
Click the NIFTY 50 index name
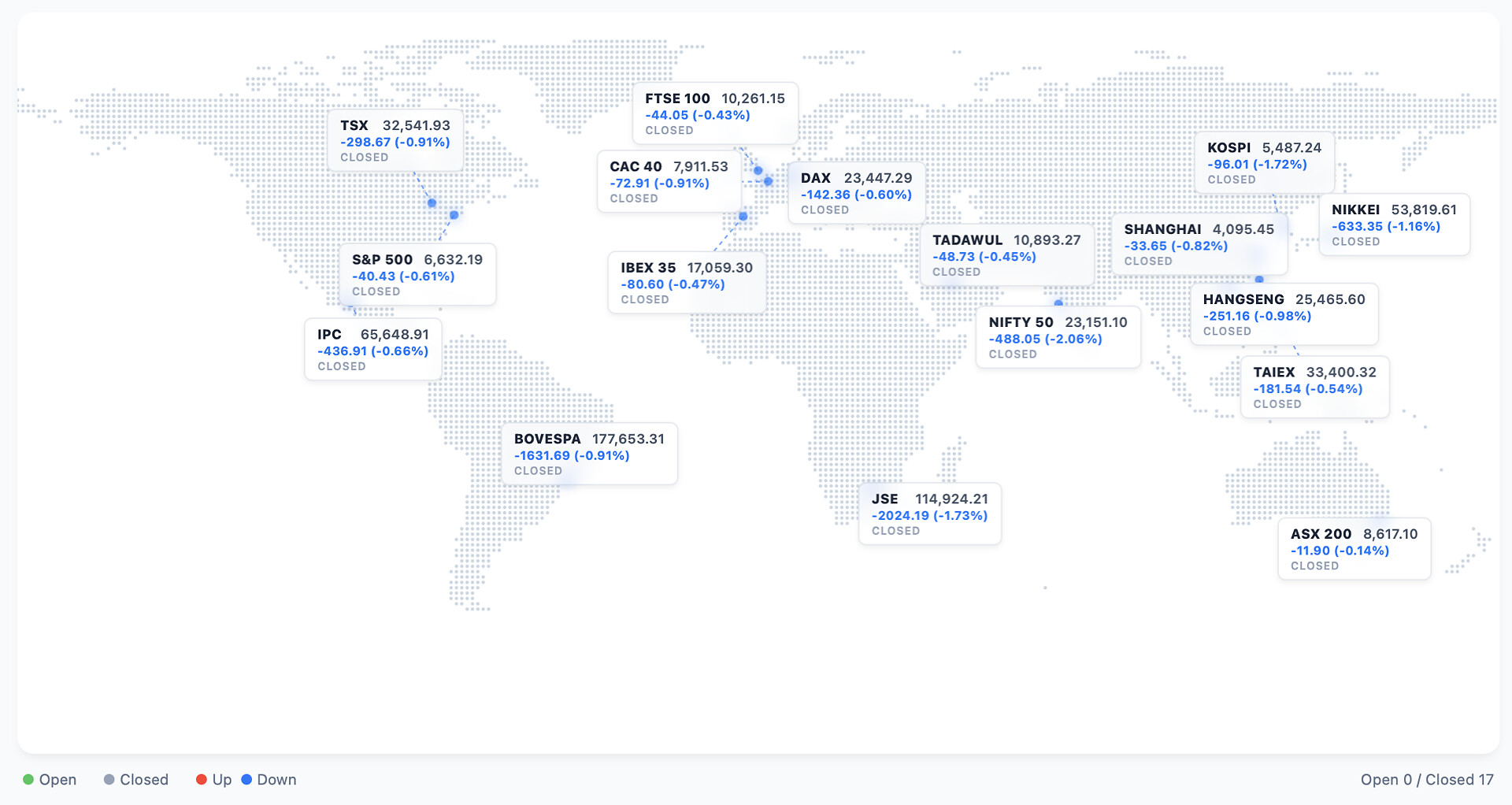click(x=1021, y=322)
